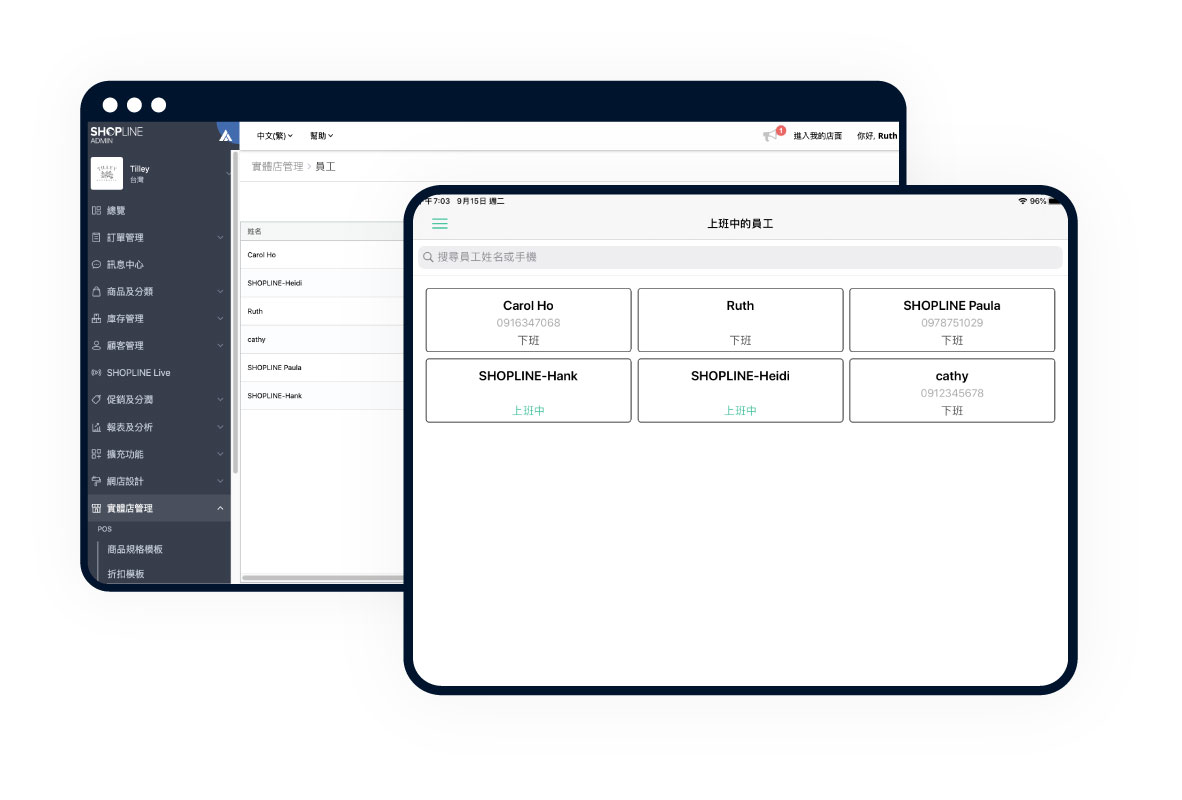Select the SHOPLINE-Heidi employee card
The width and height of the screenshot is (1182, 800).
[x=740, y=391]
